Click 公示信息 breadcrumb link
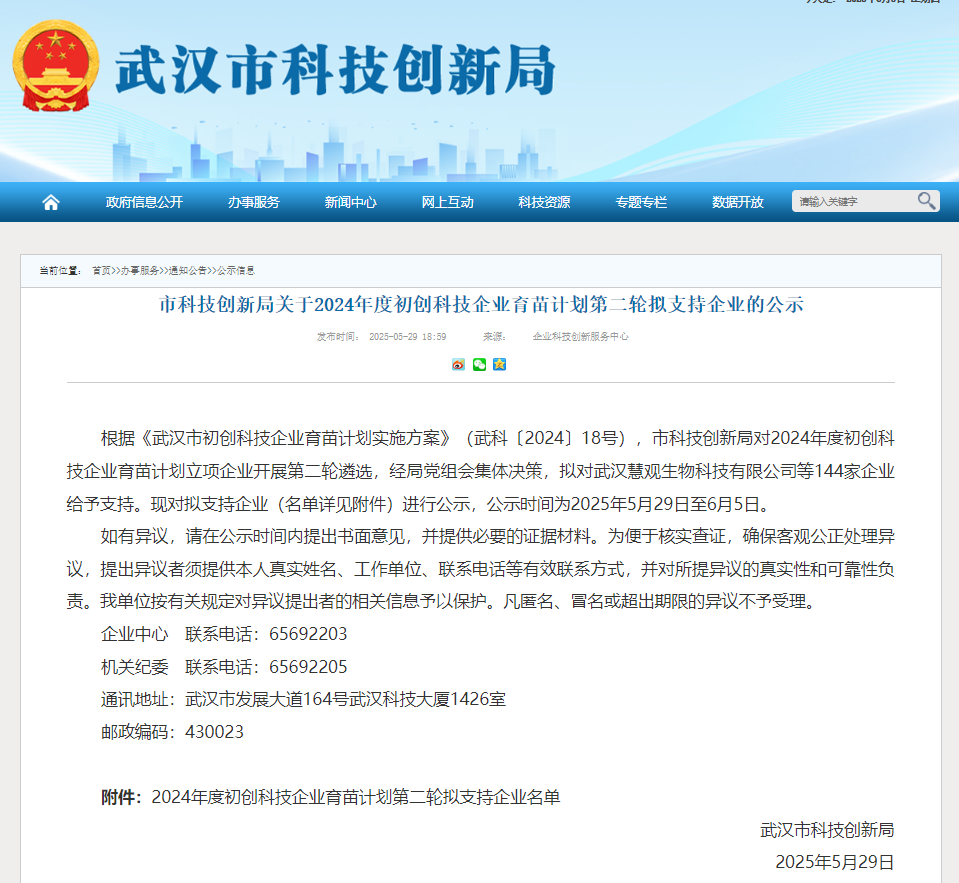Viewport: 959px width, 883px height. (235, 271)
